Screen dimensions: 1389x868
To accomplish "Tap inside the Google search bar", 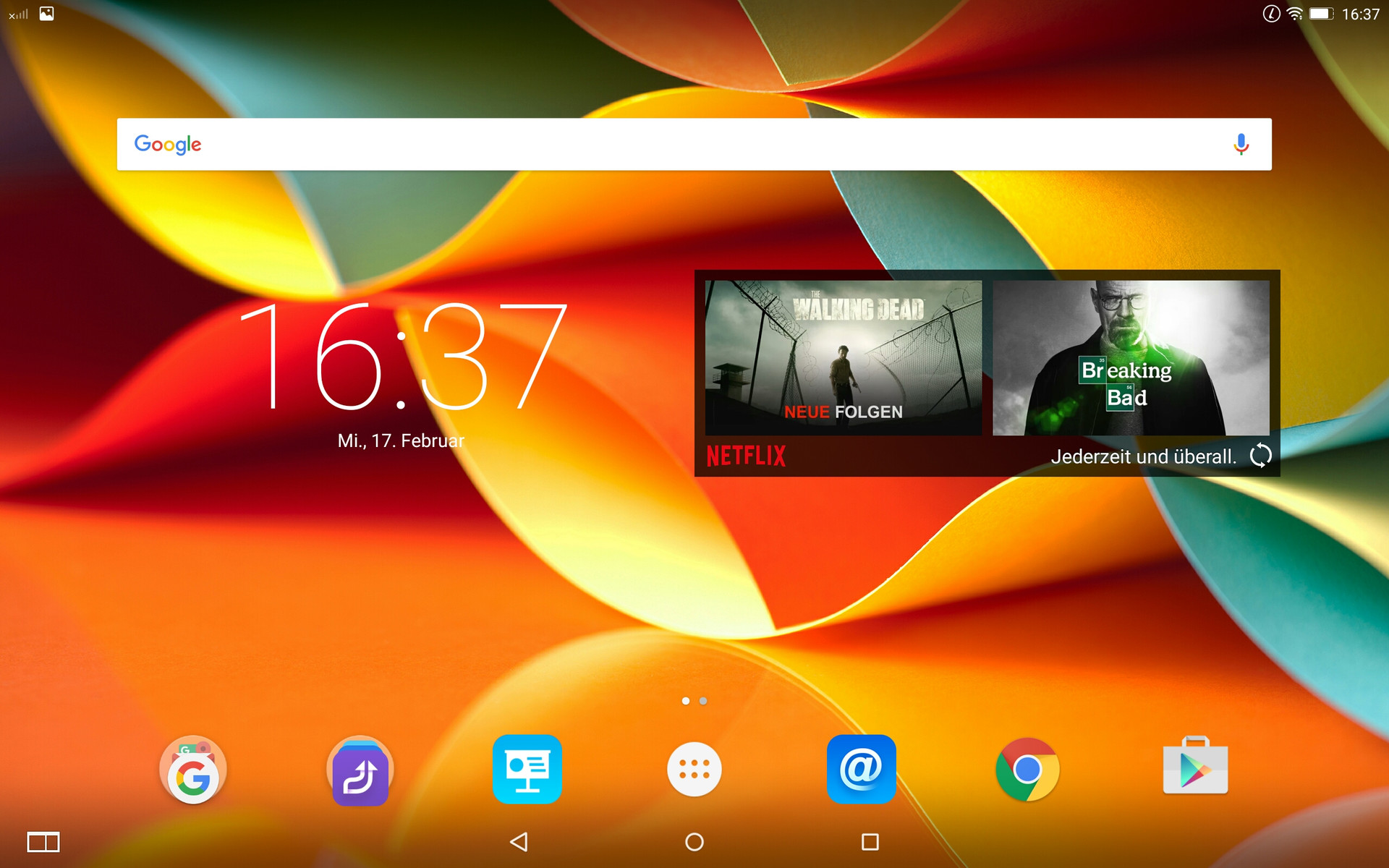I will 651,145.
